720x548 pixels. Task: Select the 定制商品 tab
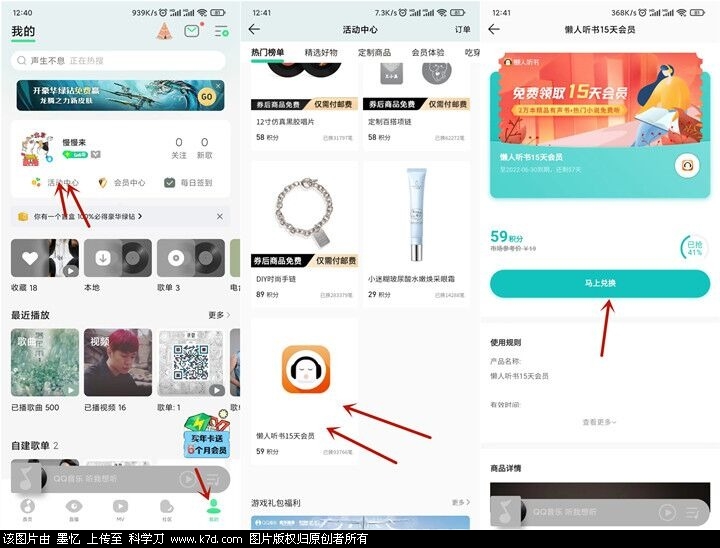coord(375,52)
